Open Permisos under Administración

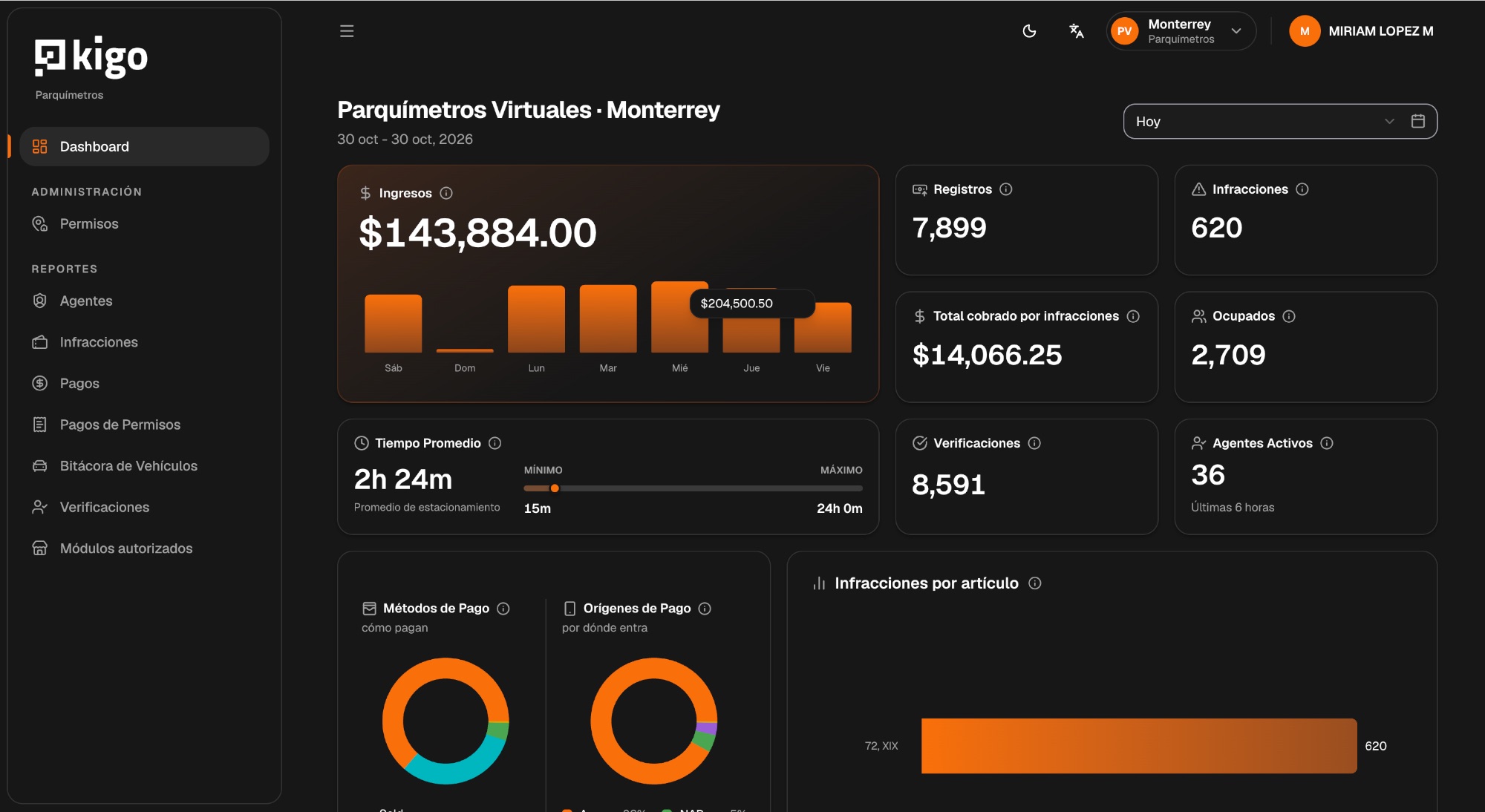click(144, 223)
